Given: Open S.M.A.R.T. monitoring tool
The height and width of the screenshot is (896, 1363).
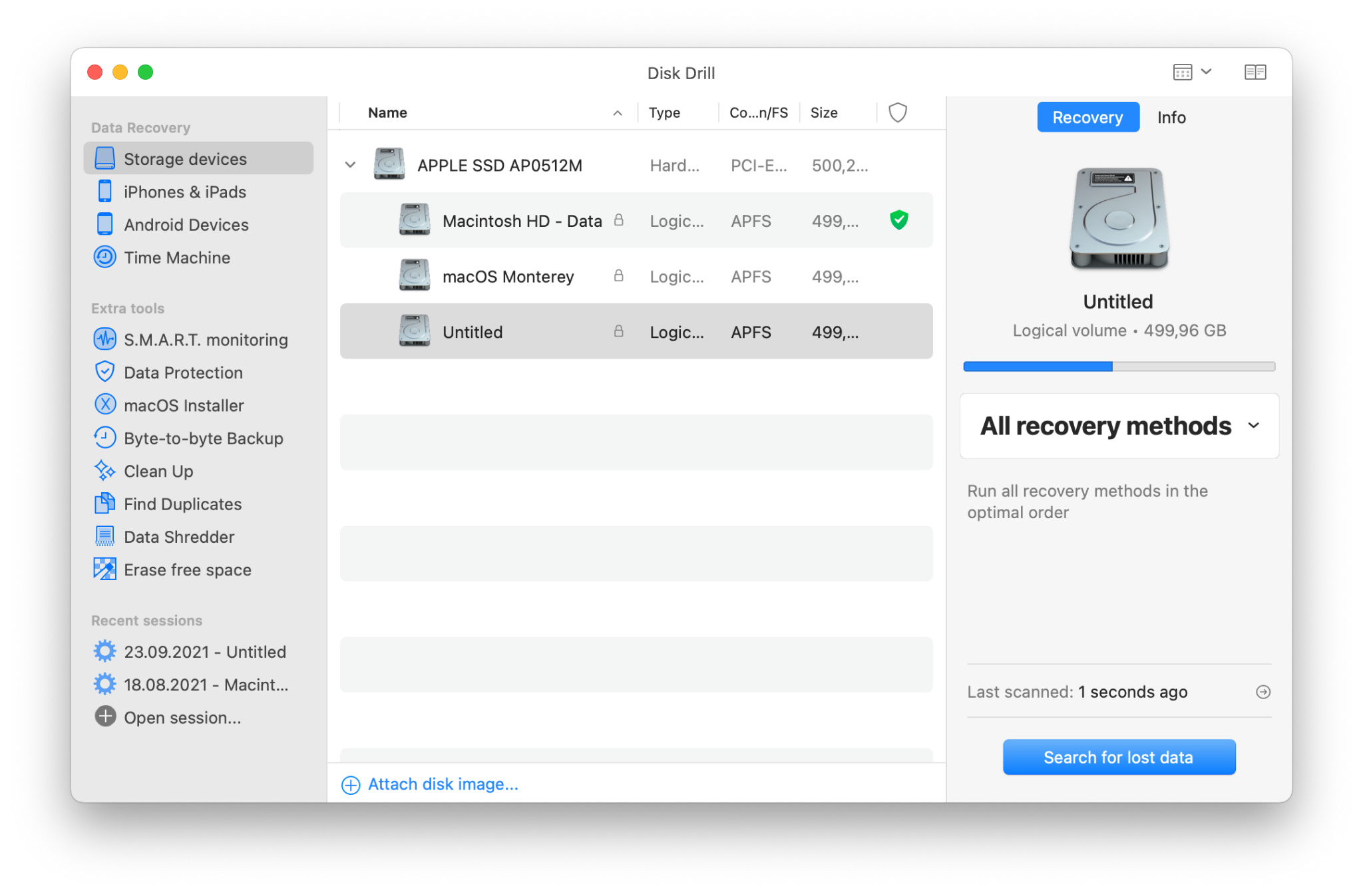Looking at the screenshot, I should [x=205, y=339].
